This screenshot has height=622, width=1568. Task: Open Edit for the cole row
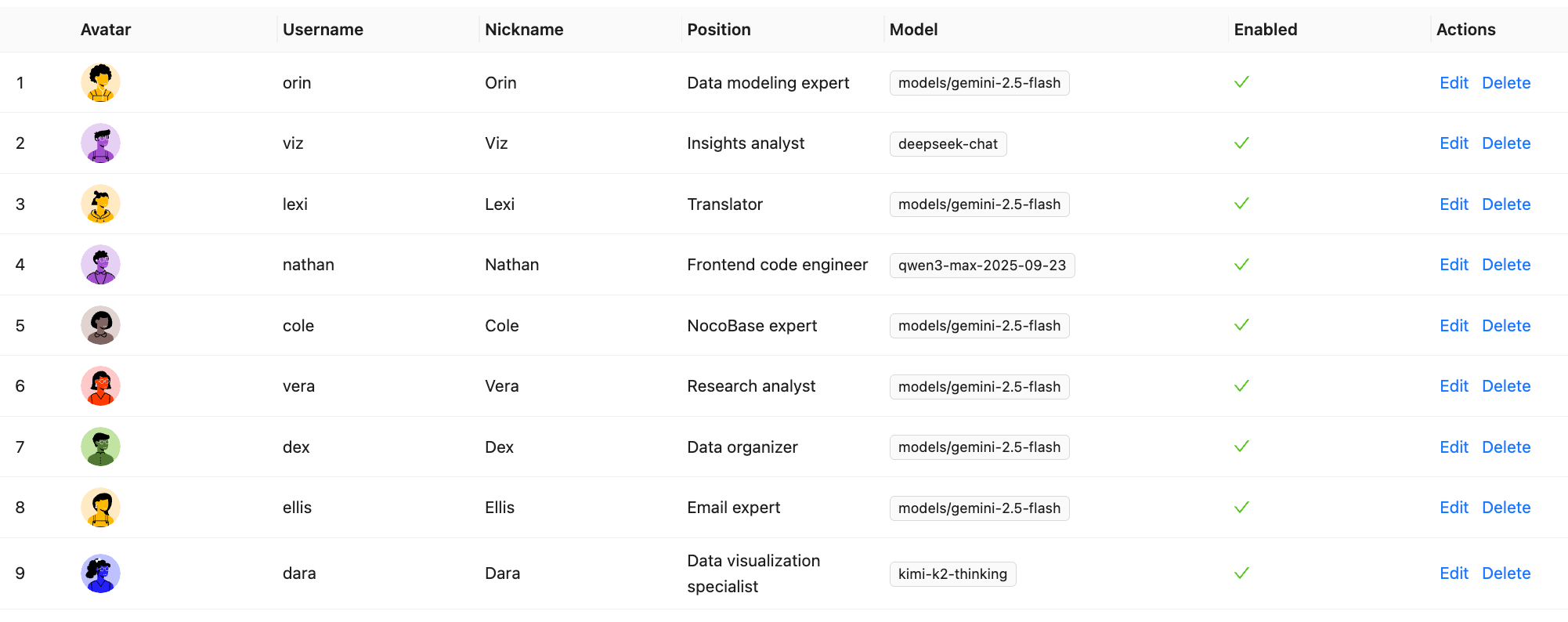click(x=1454, y=326)
